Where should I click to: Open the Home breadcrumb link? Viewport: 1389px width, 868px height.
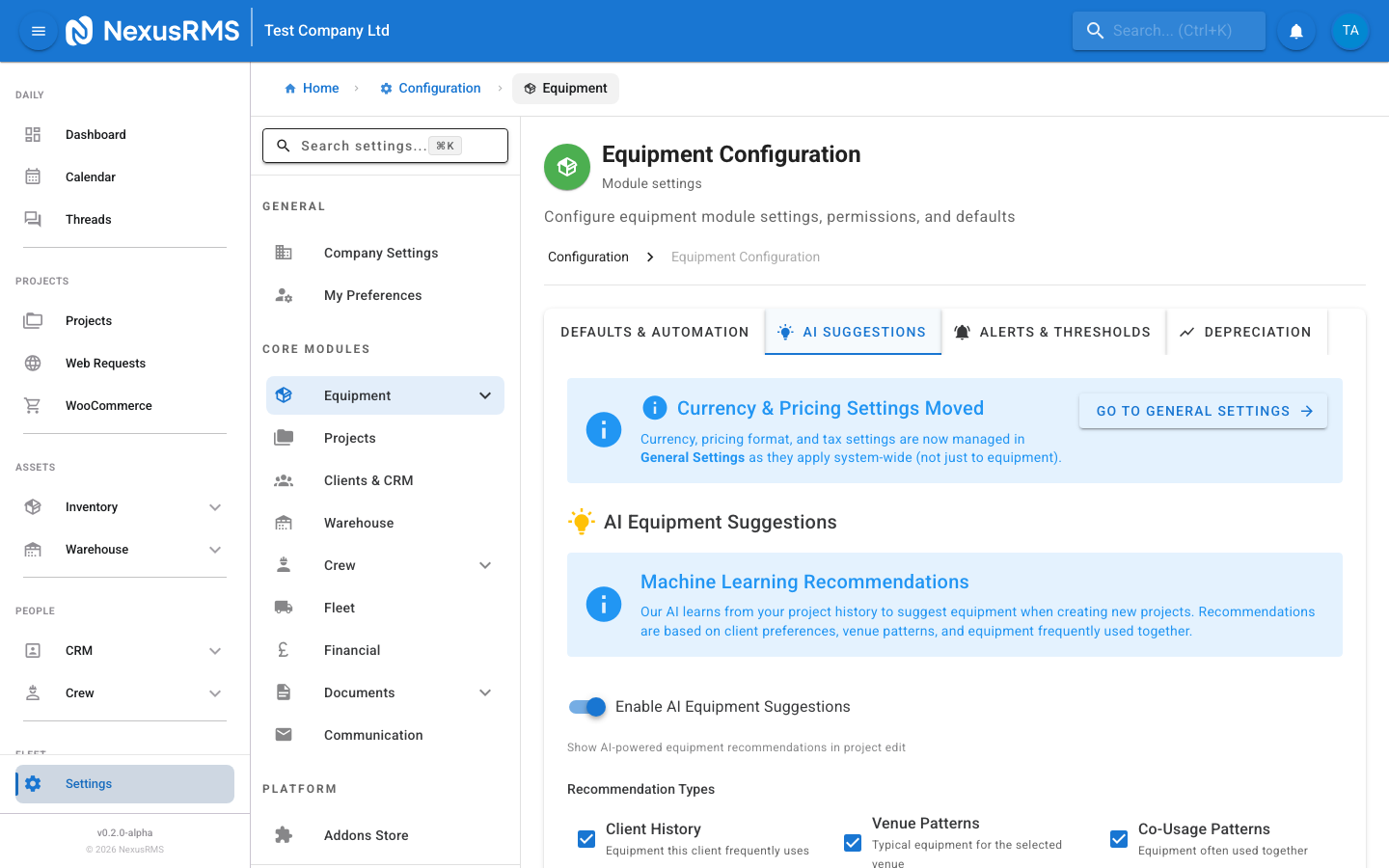[312, 88]
